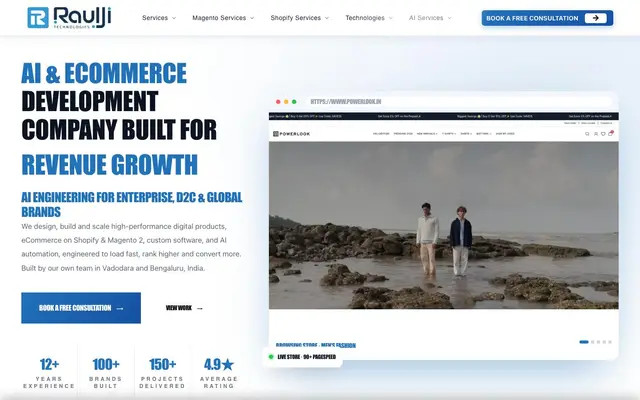Open the Services menu
The height and width of the screenshot is (400, 640).
pyautogui.click(x=159, y=18)
